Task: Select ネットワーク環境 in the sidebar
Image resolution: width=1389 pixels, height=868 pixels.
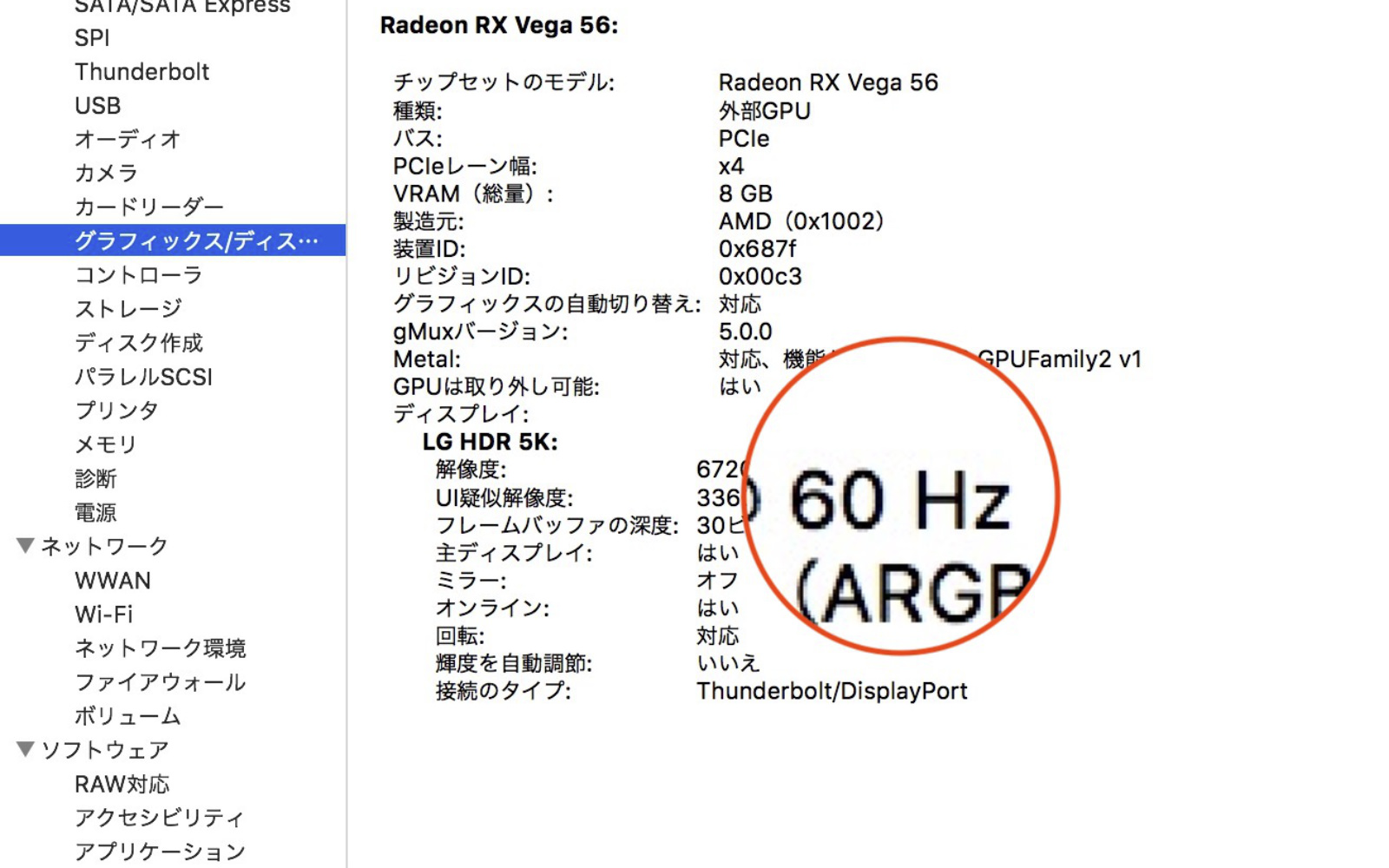Action: [x=161, y=648]
